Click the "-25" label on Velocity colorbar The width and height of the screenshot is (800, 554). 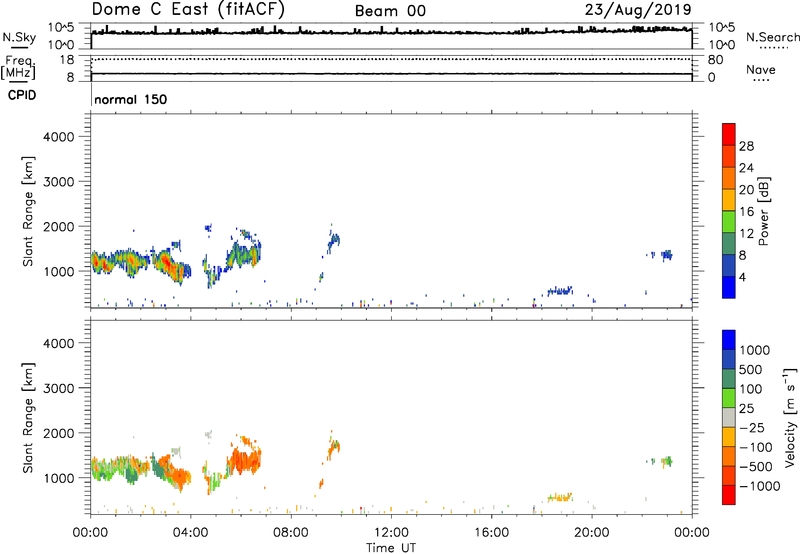[x=752, y=427]
